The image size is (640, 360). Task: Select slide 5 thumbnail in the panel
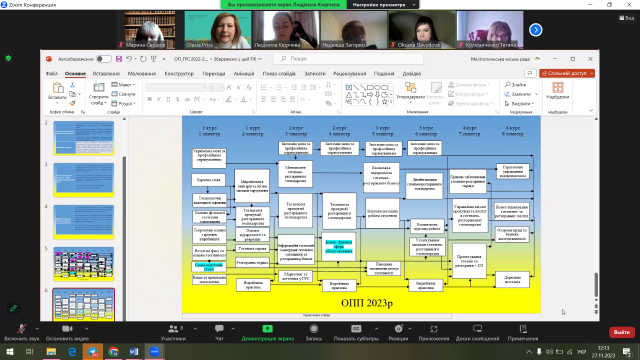pos(84,263)
